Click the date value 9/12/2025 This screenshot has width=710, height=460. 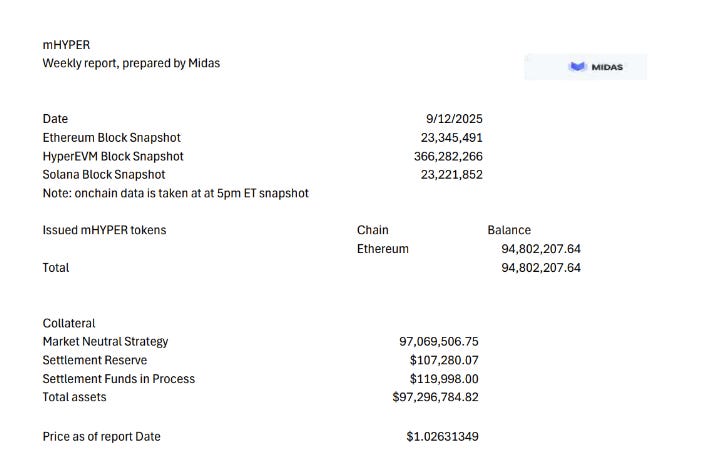(x=454, y=119)
